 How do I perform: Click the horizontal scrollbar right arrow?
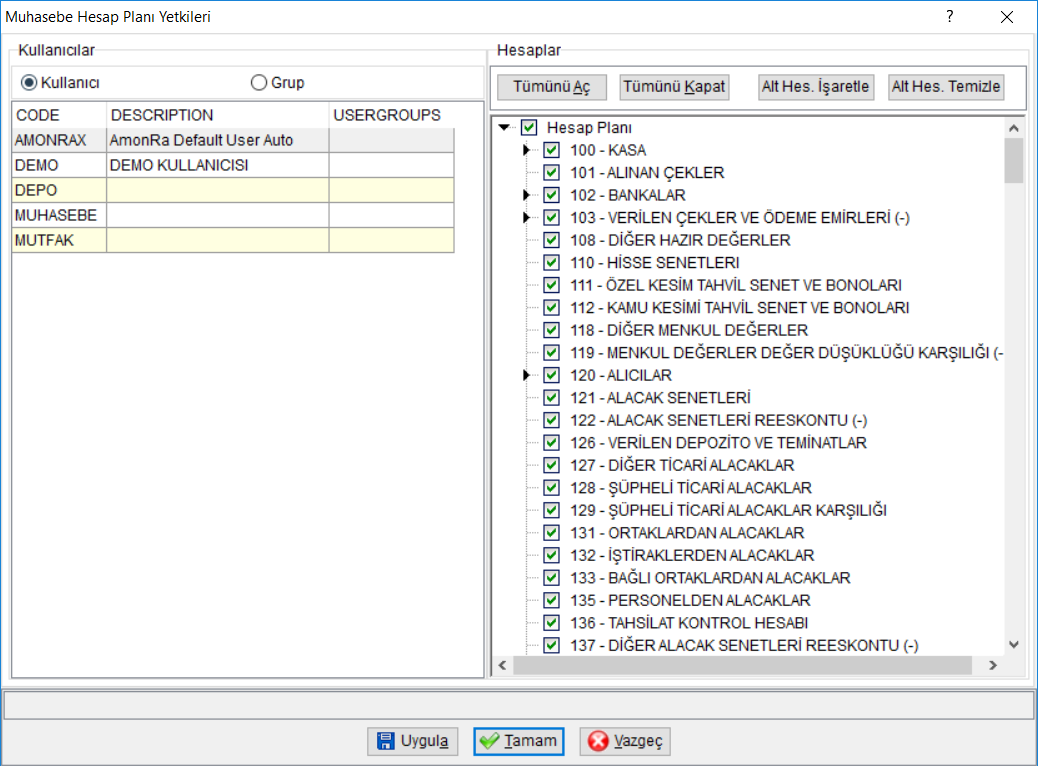(x=992, y=665)
